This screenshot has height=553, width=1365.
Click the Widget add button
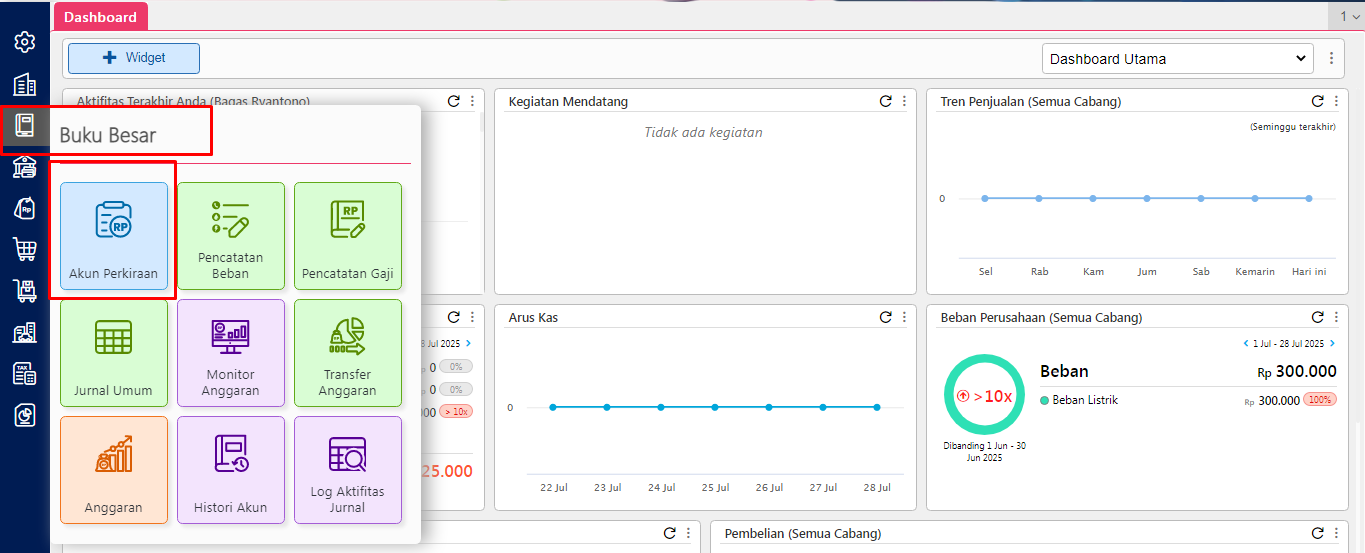tap(134, 58)
